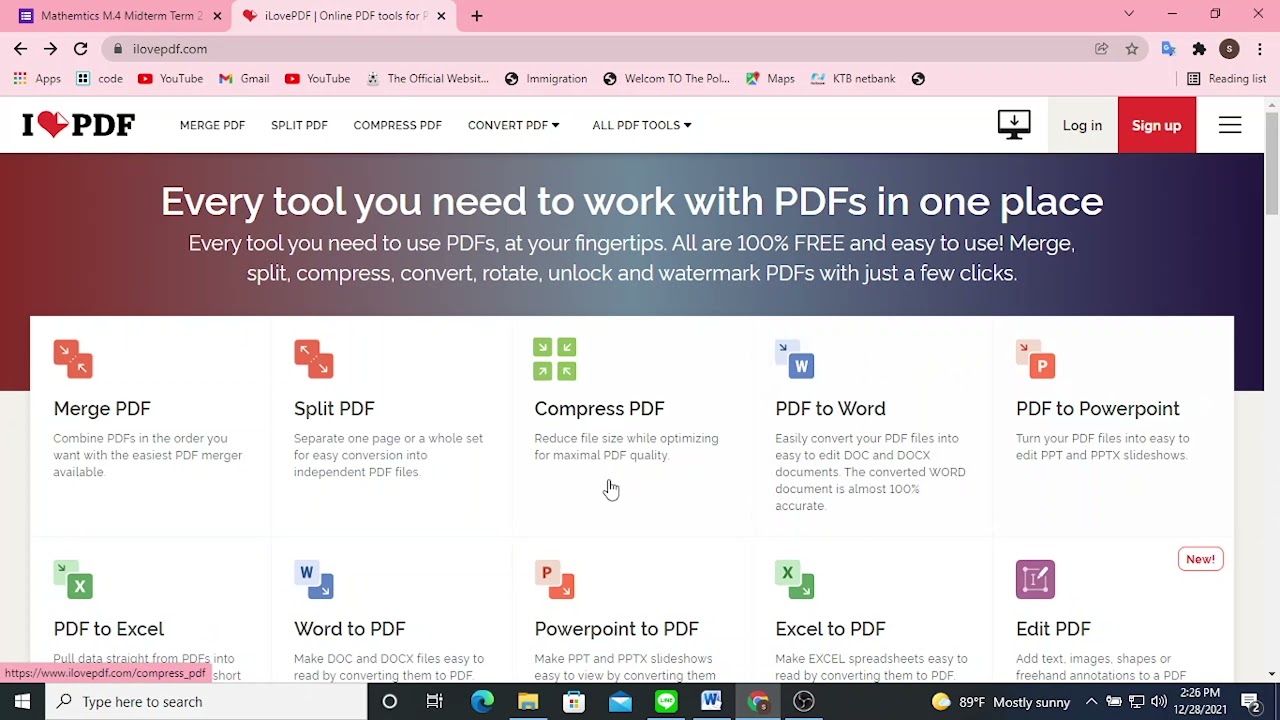Image resolution: width=1280 pixels, height=720 pixels.
Task: Click the purple Edit PDF icon
Action: [x=1036, y=579]
